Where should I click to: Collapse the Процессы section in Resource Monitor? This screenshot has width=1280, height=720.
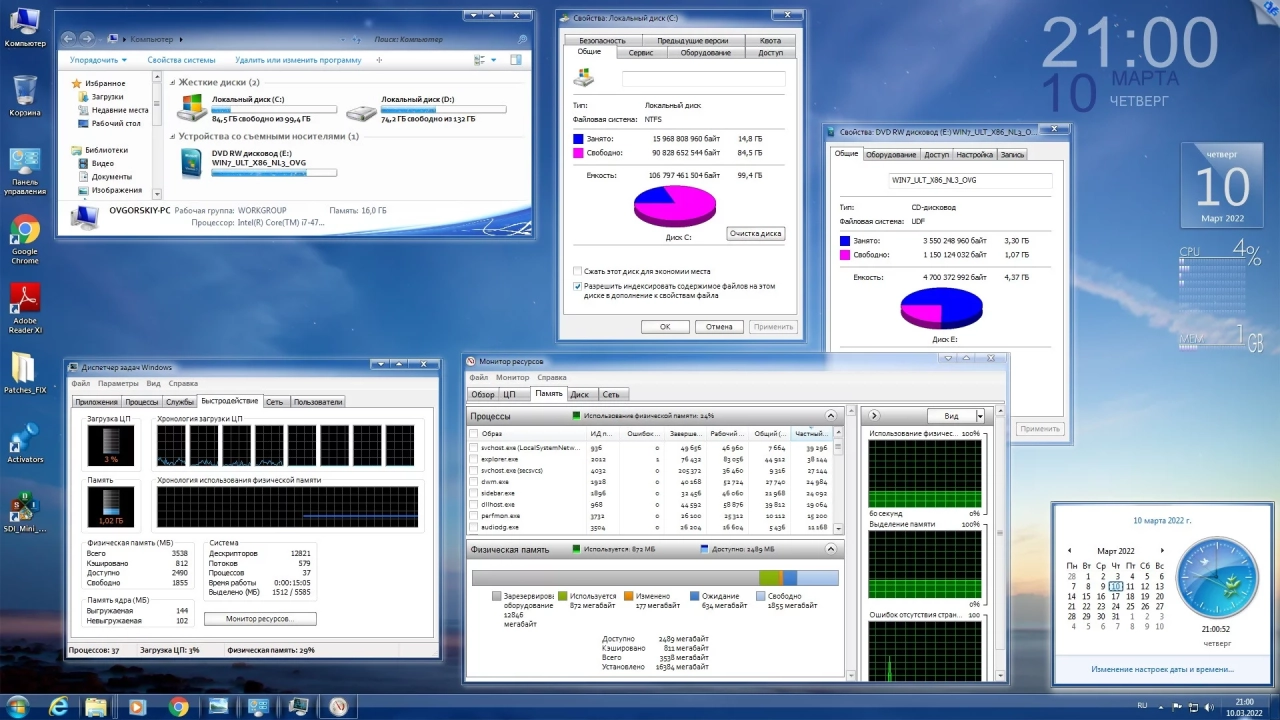(830, 416)
